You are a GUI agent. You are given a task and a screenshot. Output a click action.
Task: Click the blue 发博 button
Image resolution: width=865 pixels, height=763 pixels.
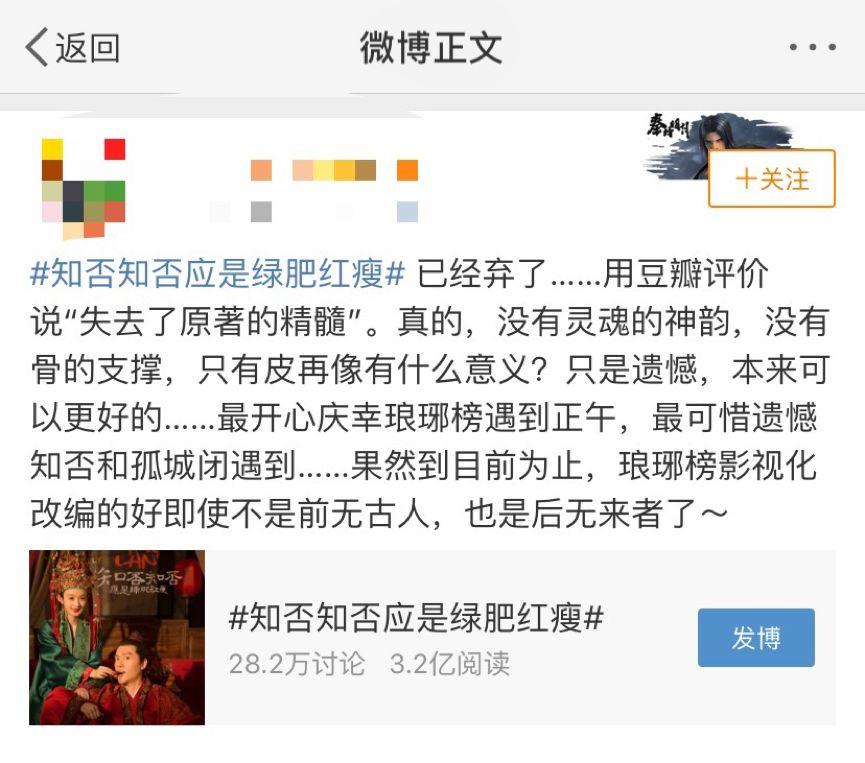click(756, 638)
